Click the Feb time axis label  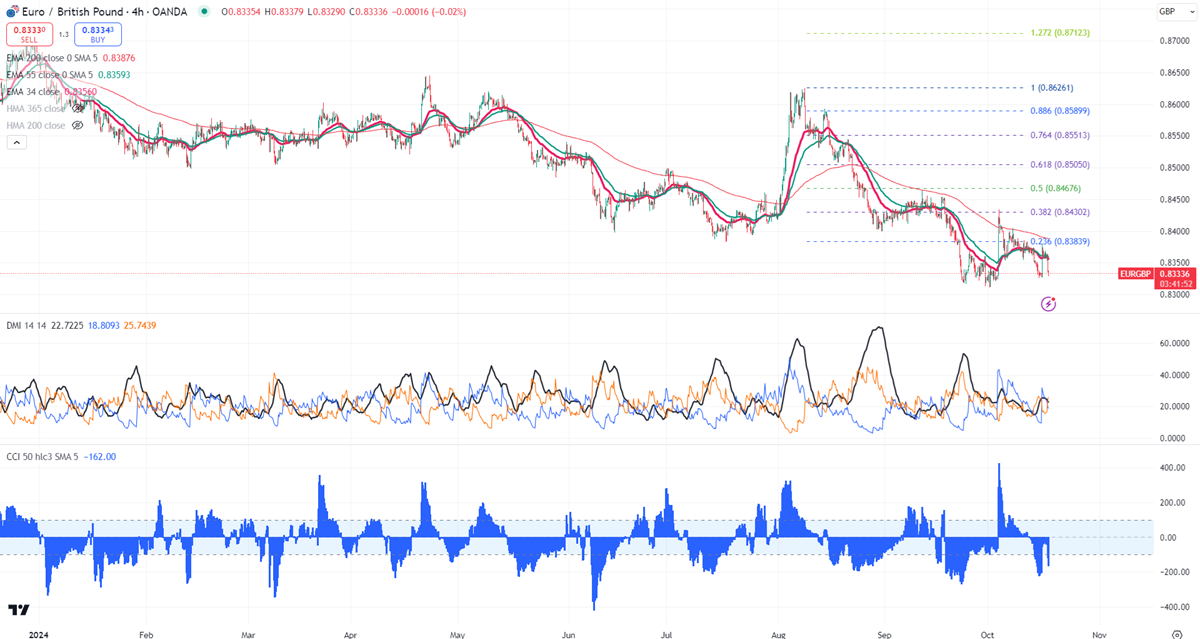[146, 634]
